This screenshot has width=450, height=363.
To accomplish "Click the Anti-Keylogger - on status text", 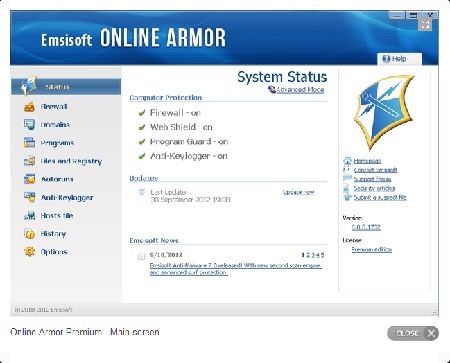I will point(189,156).
